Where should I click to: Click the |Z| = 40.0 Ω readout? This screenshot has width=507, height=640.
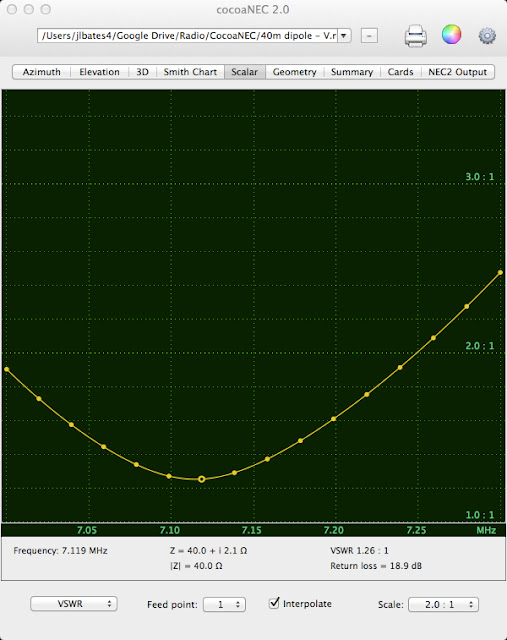(196, 566)
